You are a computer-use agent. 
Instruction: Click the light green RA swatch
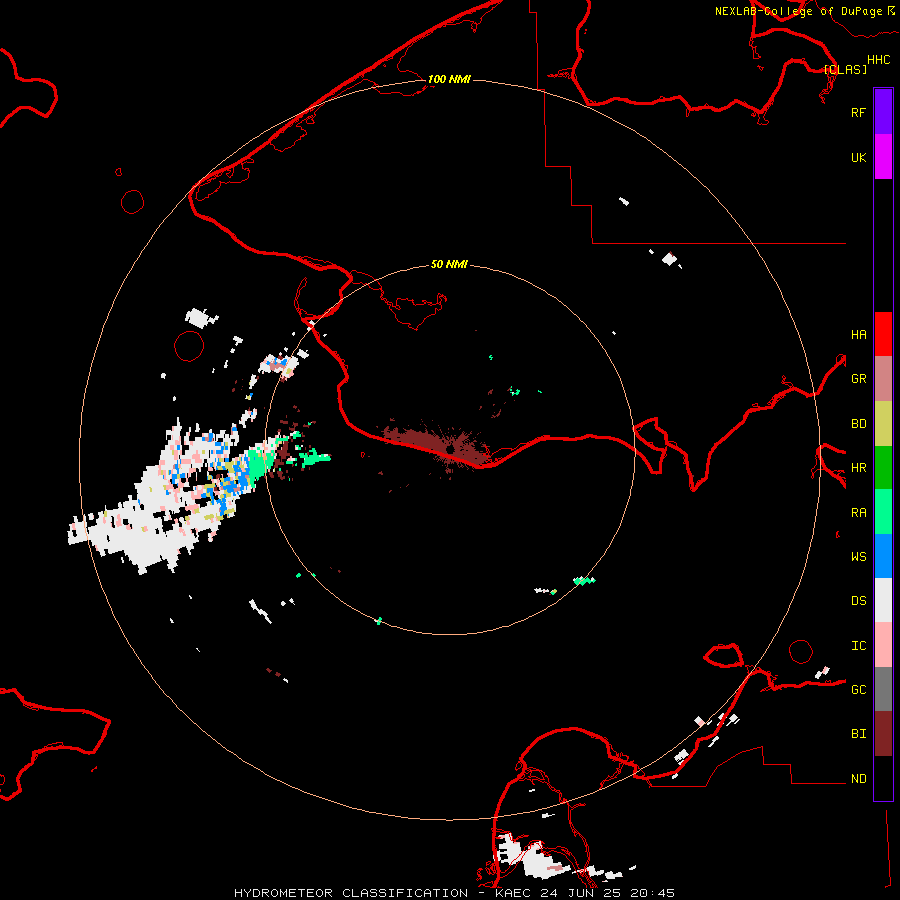(883, 512)
